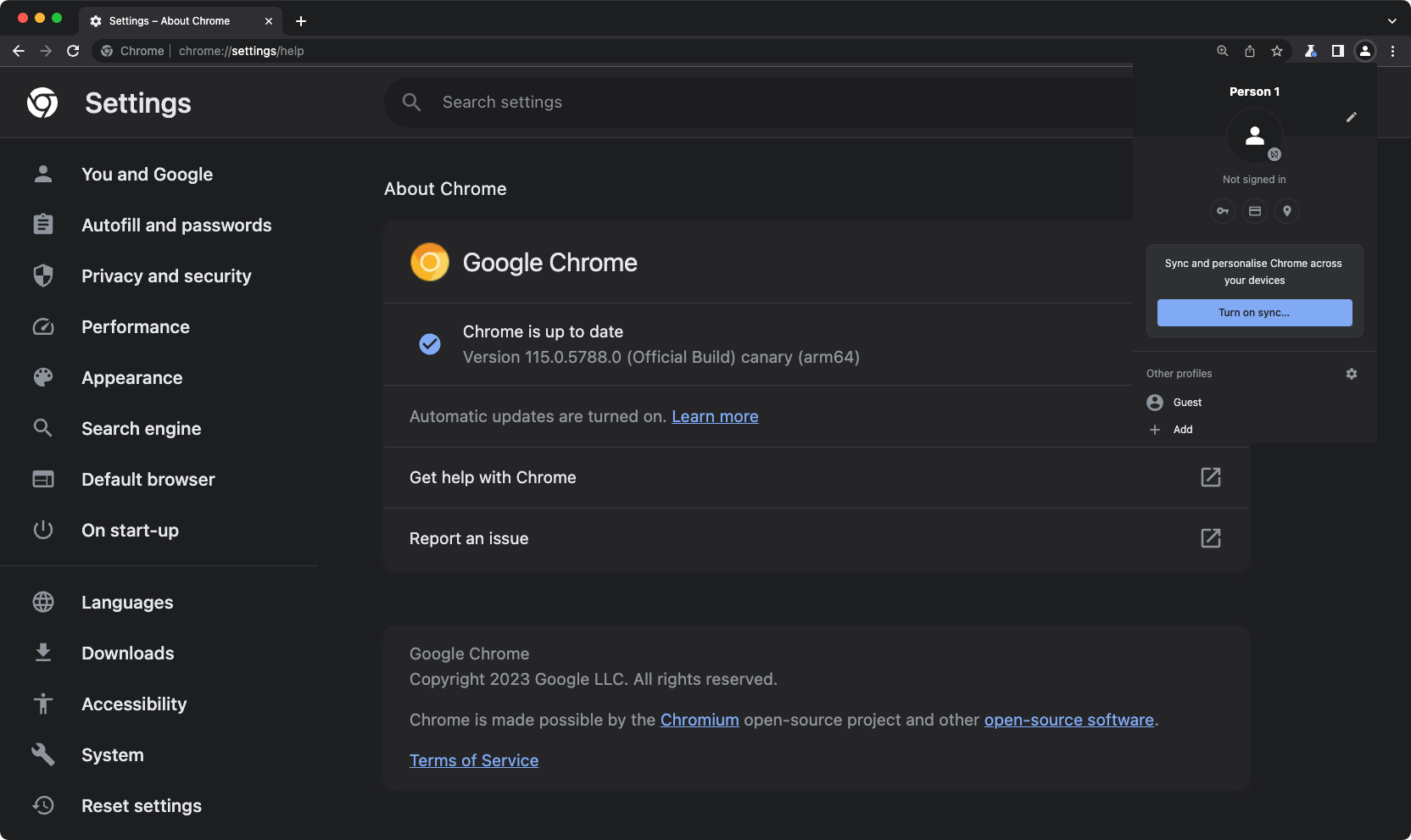1411x840 pixels.
Task: Click the Learn more link about automatic updates
Action: [x=715, y=417]
